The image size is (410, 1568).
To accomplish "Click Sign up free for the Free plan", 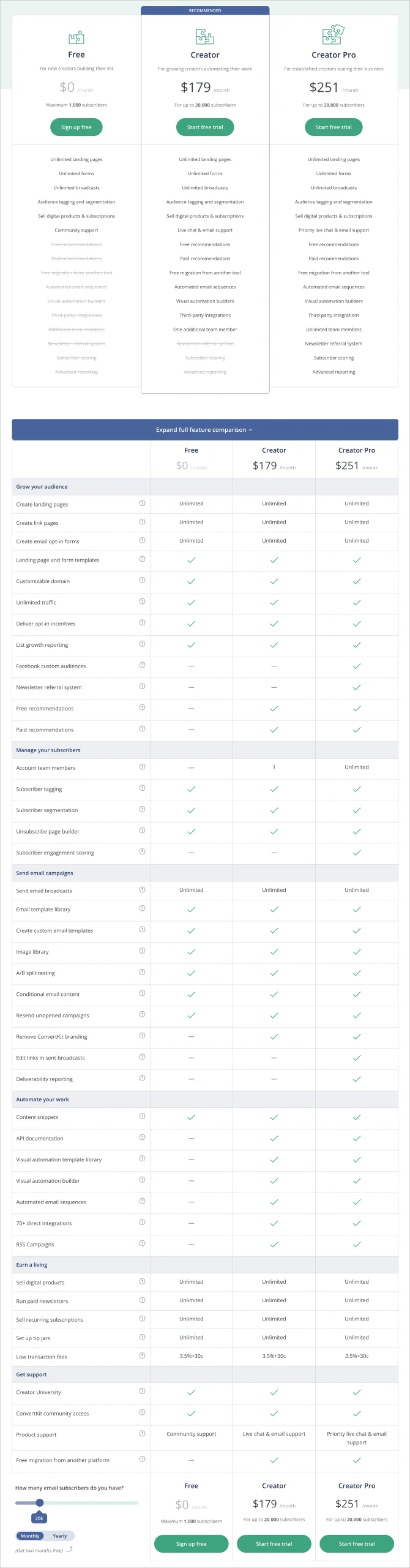I will (x=76, y=127).
